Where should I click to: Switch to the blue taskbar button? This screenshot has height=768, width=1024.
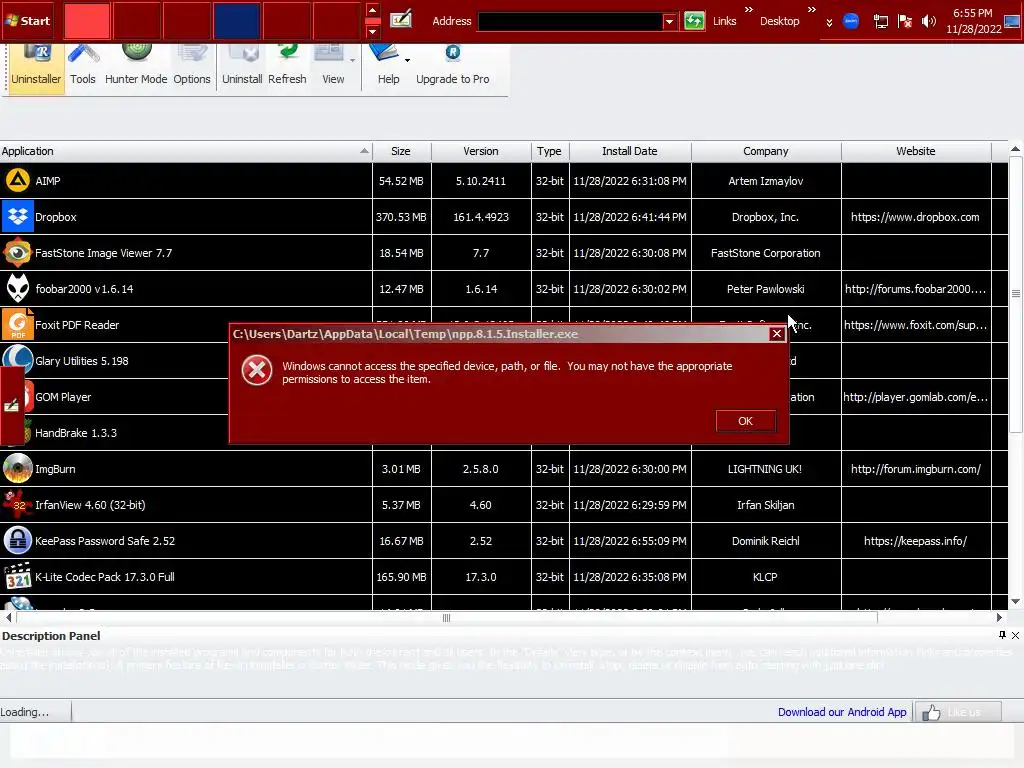[x=237, y=21]
